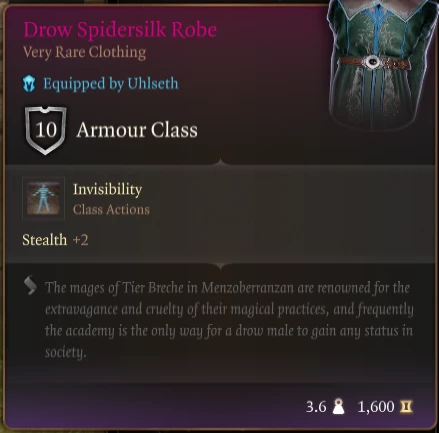Viewport: 439px width, 433px height.
Task: Click the lore scroll icon beside description
Action: tap(30, 286)
